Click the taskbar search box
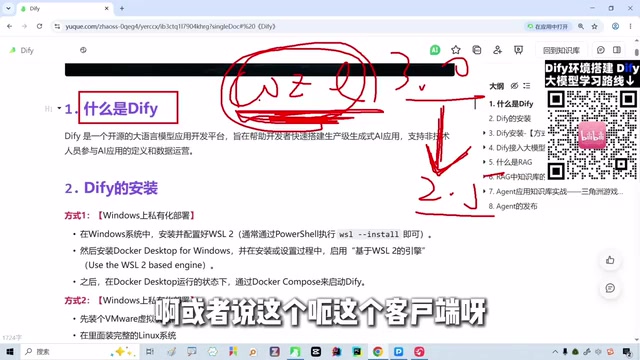The image size is (640, 360). point(80,351)
